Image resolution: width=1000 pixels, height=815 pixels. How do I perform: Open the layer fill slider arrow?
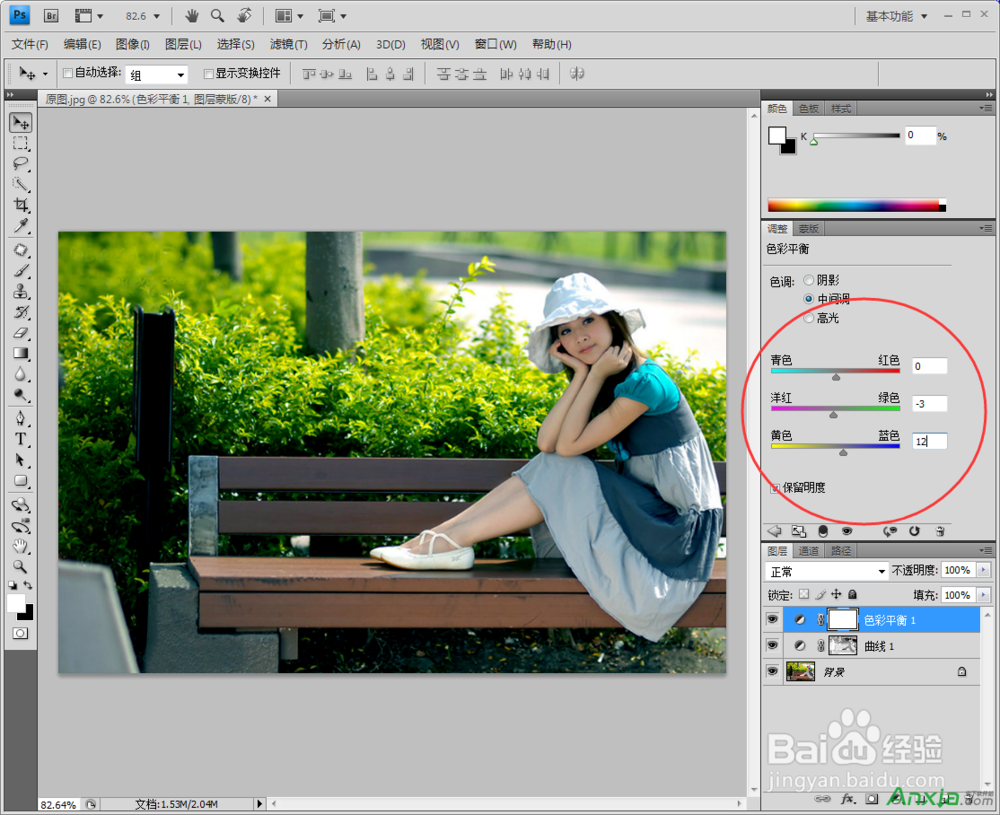pos(983,595)
